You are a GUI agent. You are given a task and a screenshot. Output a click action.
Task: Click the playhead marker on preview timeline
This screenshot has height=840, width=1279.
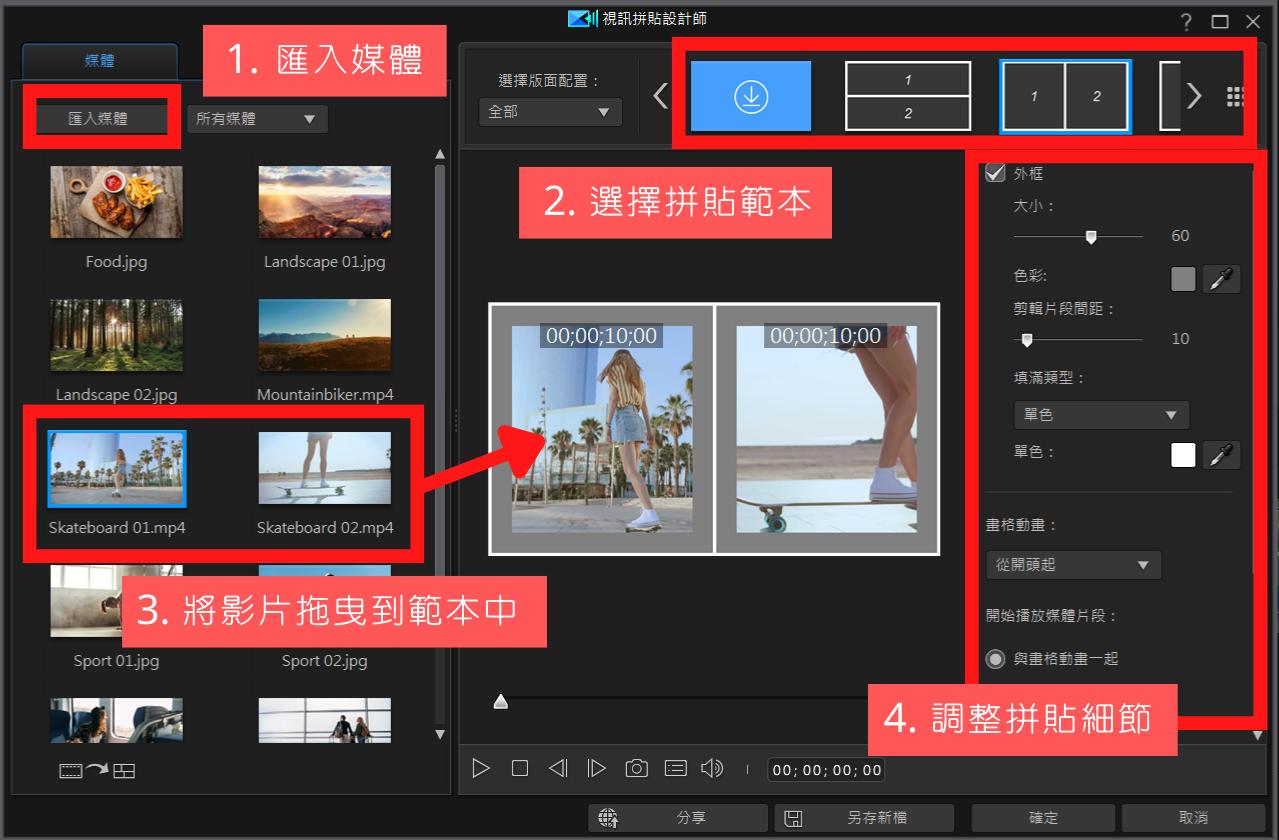click(x=501, y=702)
